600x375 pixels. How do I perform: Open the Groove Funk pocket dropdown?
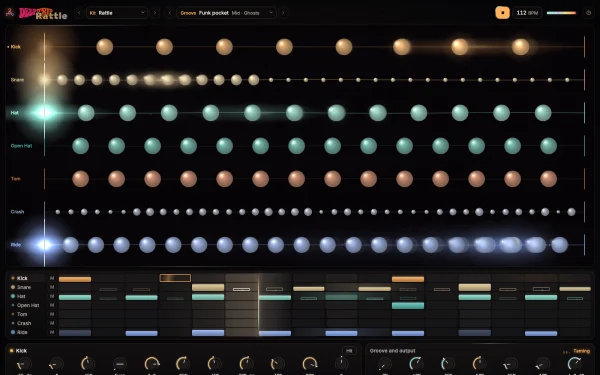click(227, 13)
